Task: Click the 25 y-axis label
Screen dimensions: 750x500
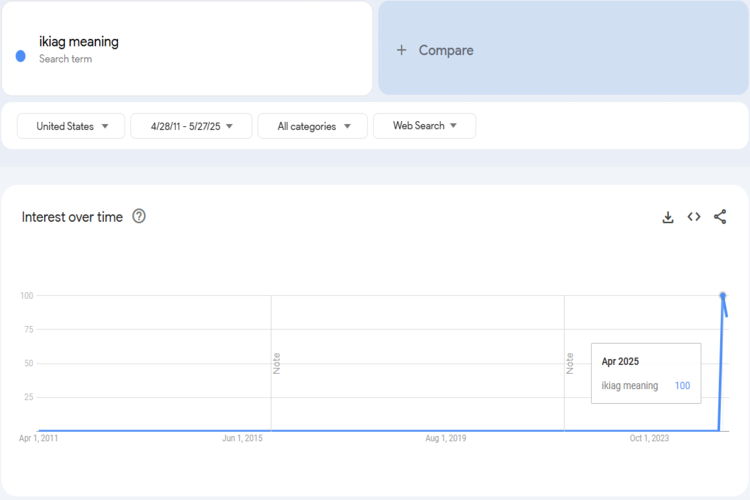Action: 29,397
